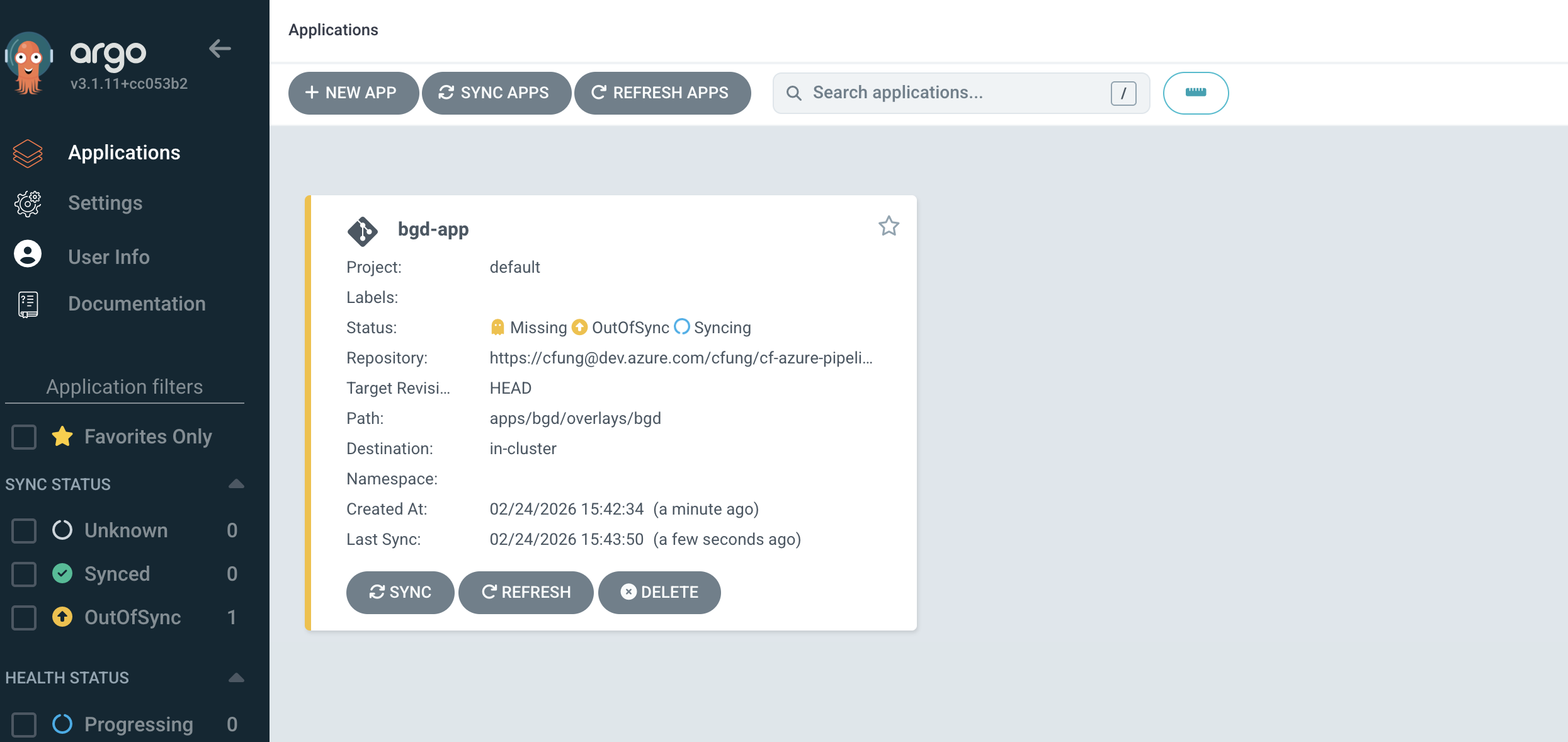
Task: View User Info in the sidebar
Action: pos(108,256)
